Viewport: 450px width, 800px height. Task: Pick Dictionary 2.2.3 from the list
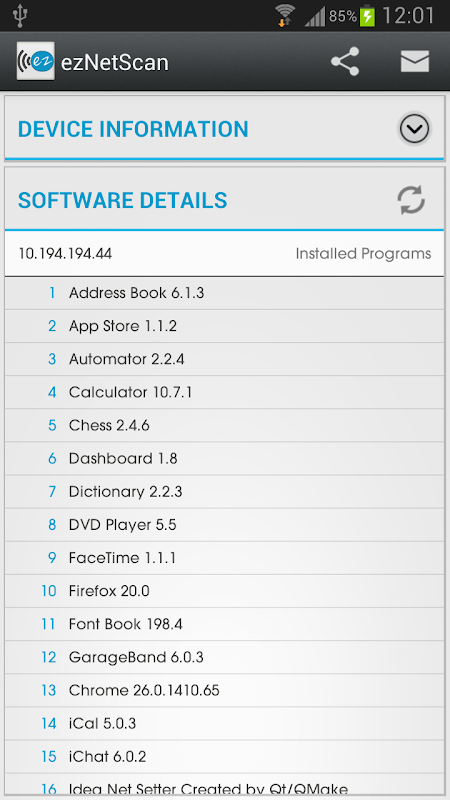click(224, 492)
